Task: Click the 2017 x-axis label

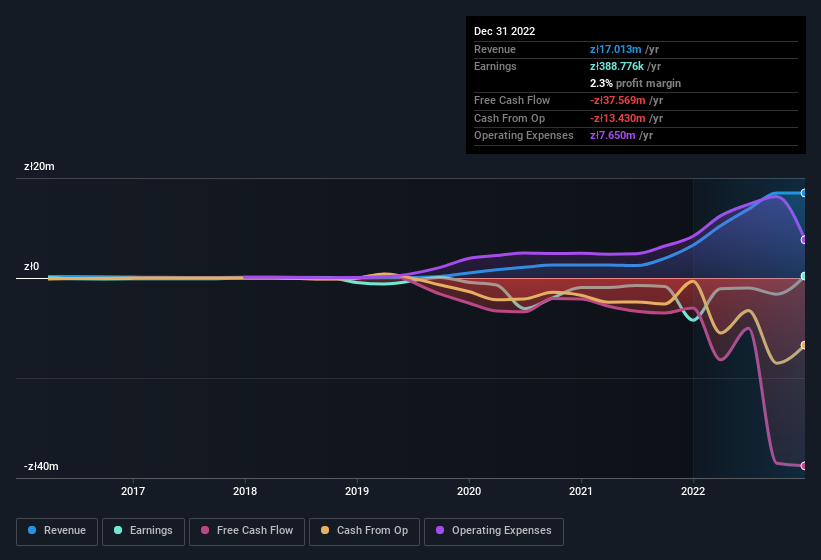Action: coord(133,491)
